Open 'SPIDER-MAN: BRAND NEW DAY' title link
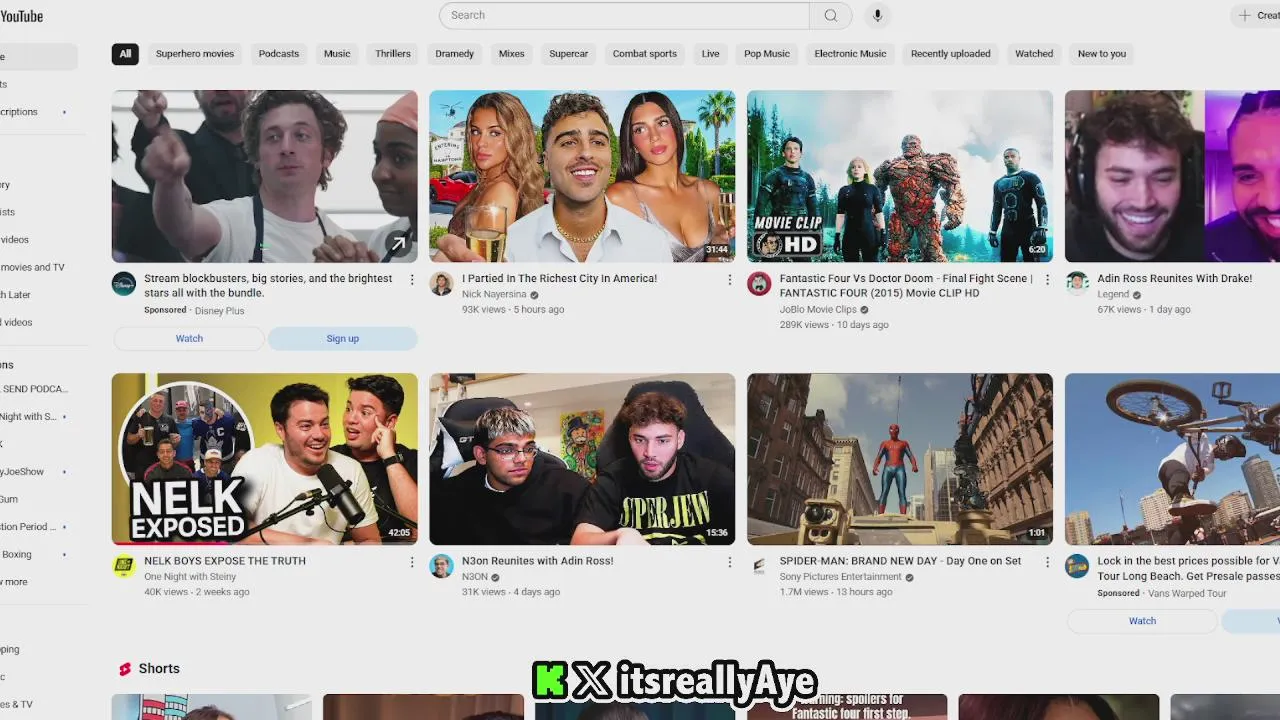Viewport: 1280px width, 720px height. tap(900, 561)
